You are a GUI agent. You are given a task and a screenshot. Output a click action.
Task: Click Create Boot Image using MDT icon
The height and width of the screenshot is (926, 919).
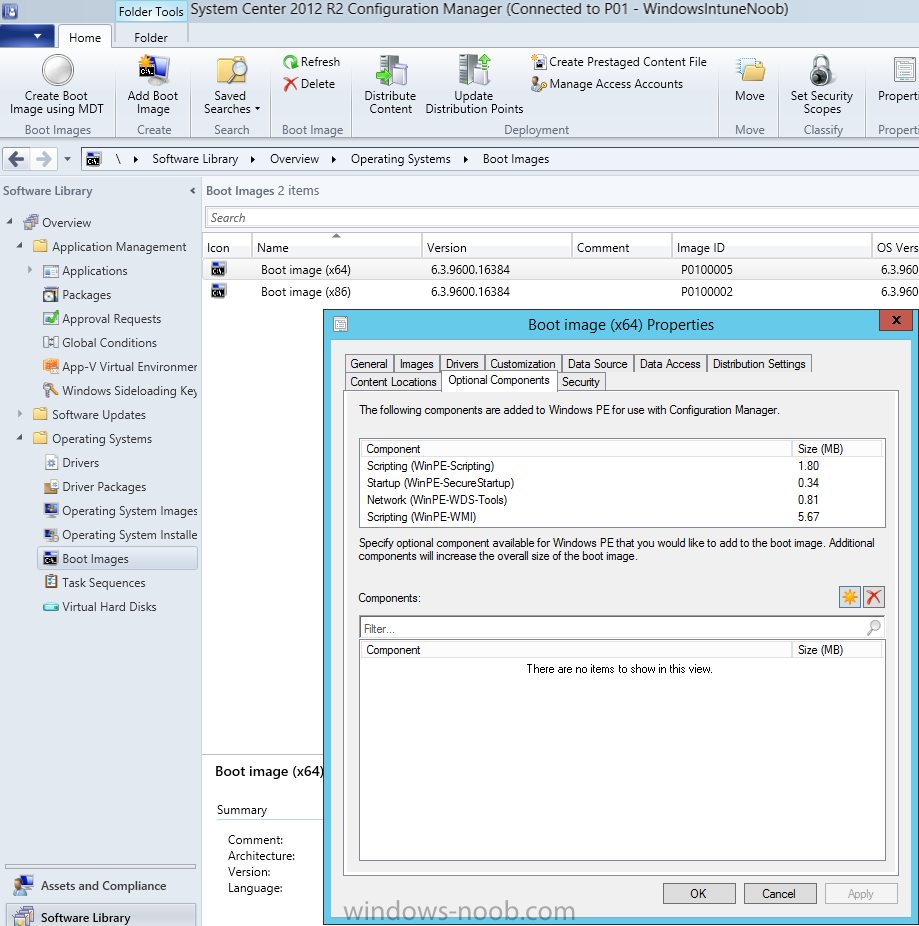[57, 70]
